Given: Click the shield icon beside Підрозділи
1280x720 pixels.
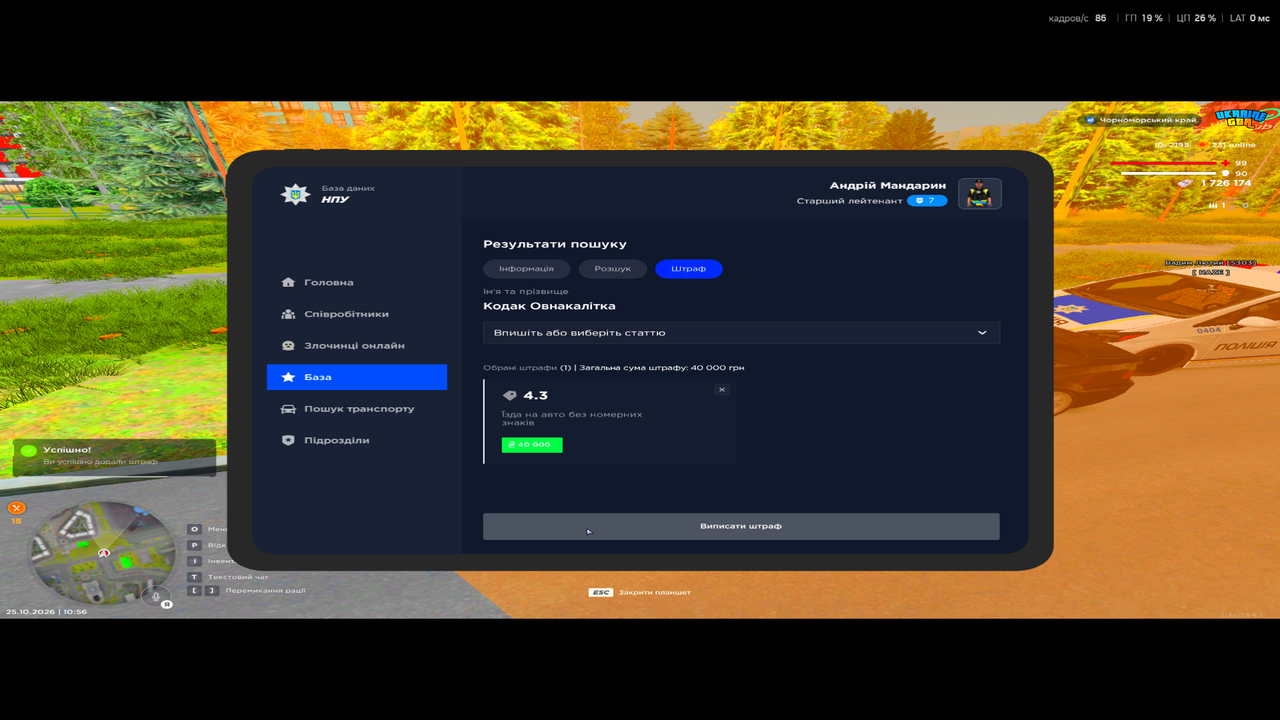Looking at the screenshot, I should click(288, 440).
